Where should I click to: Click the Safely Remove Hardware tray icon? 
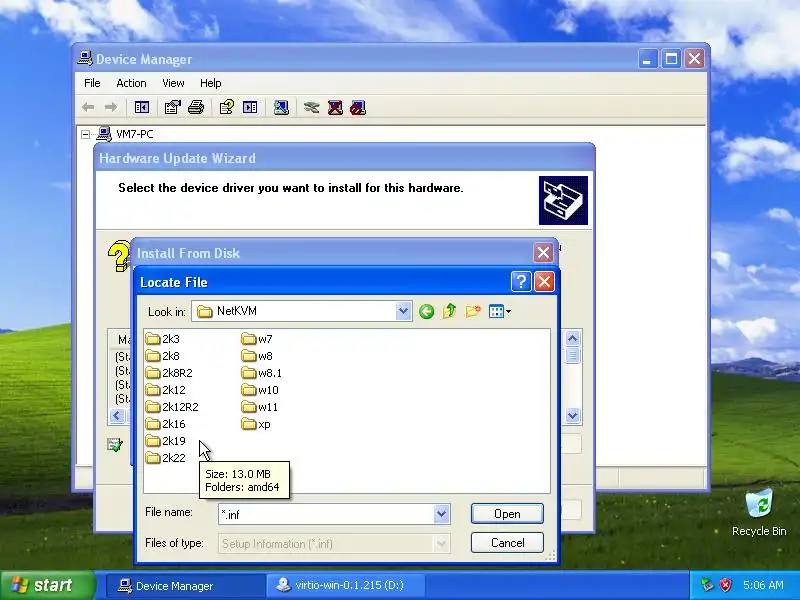pyautogui.click(x=707, y=585)
